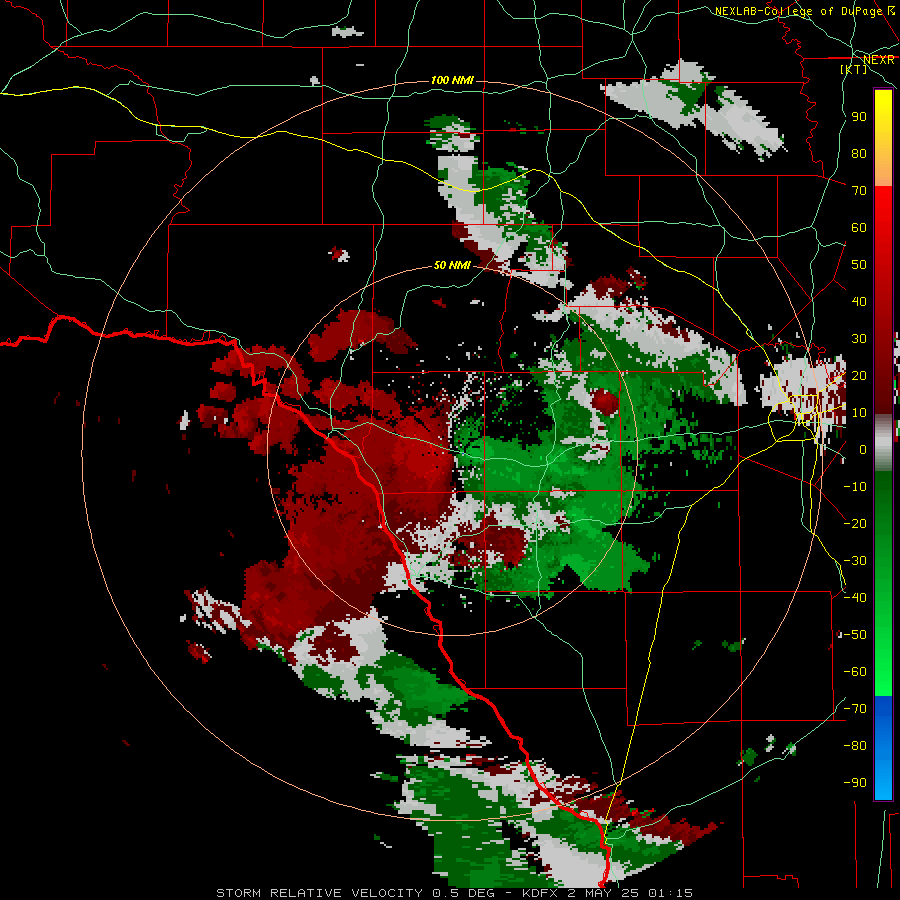The width and height of the screenshot is (900, 900).
Task: Click the positive 50 velocity scale label
Action: click(859, 265)
